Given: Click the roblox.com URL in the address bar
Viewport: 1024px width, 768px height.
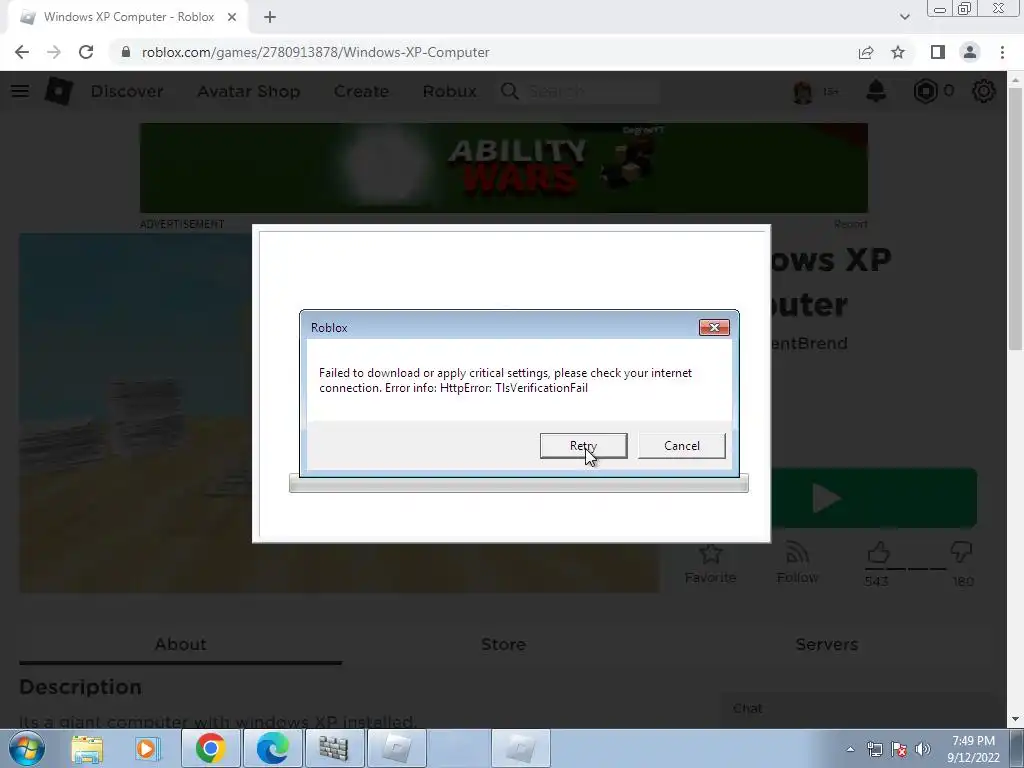Looking at the screenshot, I should [315, 52].
